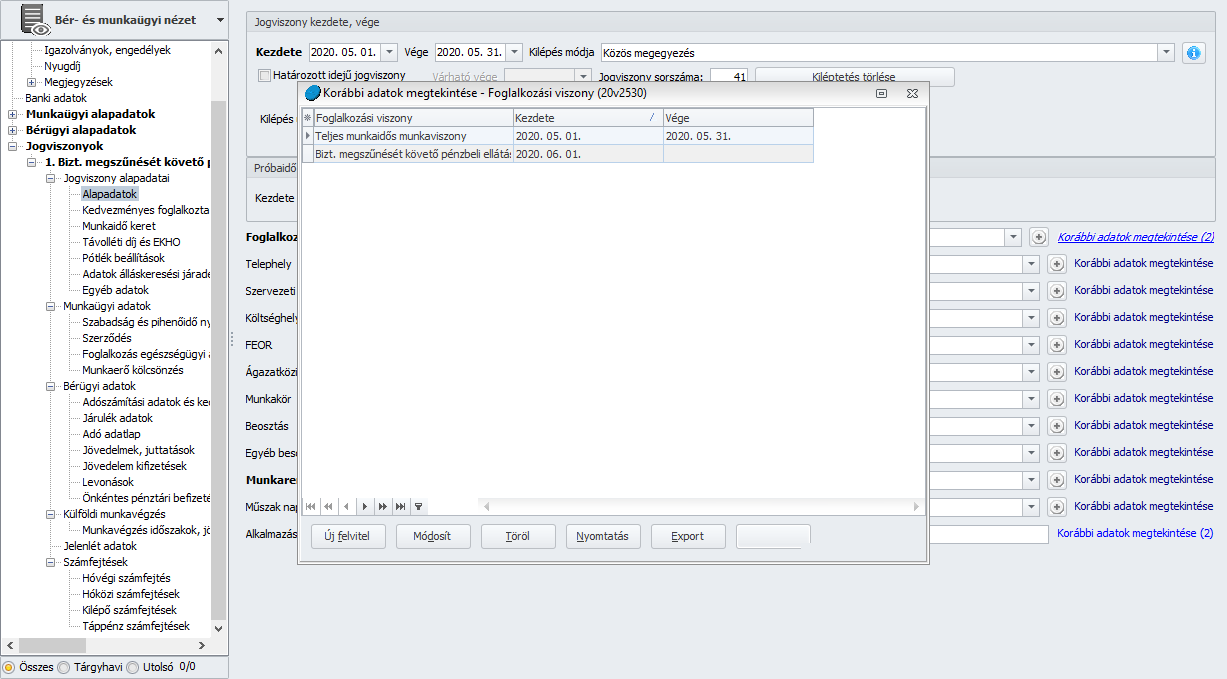Maximize the Korábbi adatok megtekintése dialog
1227x679 pixels.
(881, 93)
